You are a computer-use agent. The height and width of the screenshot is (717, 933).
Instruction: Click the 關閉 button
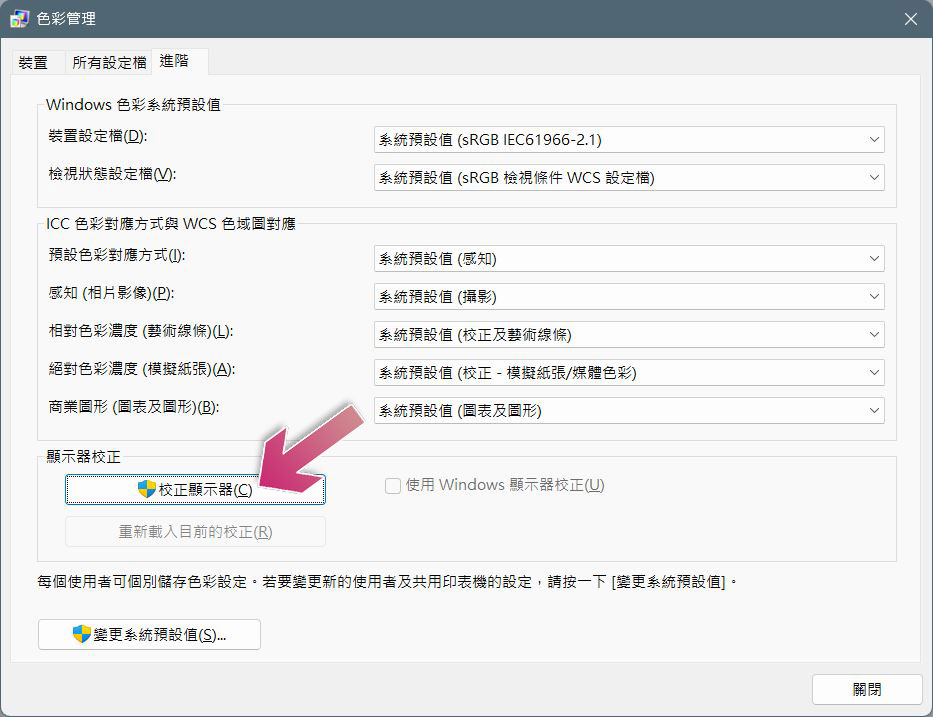[867, 690]
